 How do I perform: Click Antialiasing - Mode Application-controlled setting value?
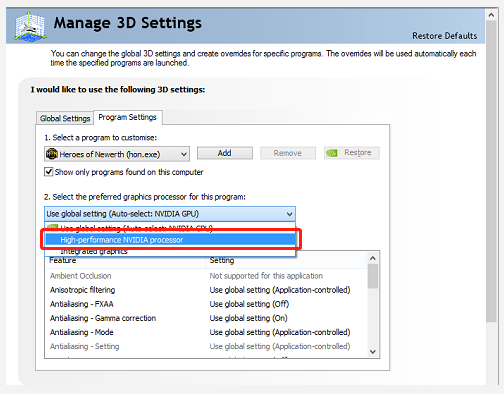pos(280,332)
